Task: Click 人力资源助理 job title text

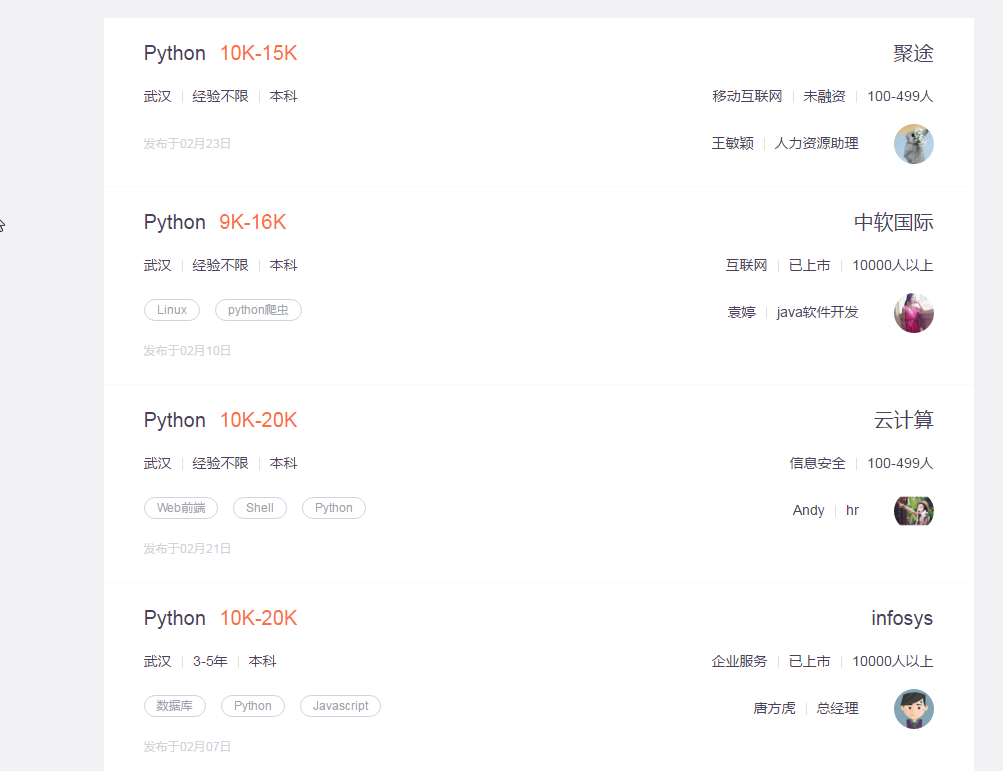Action: [816, 143]
